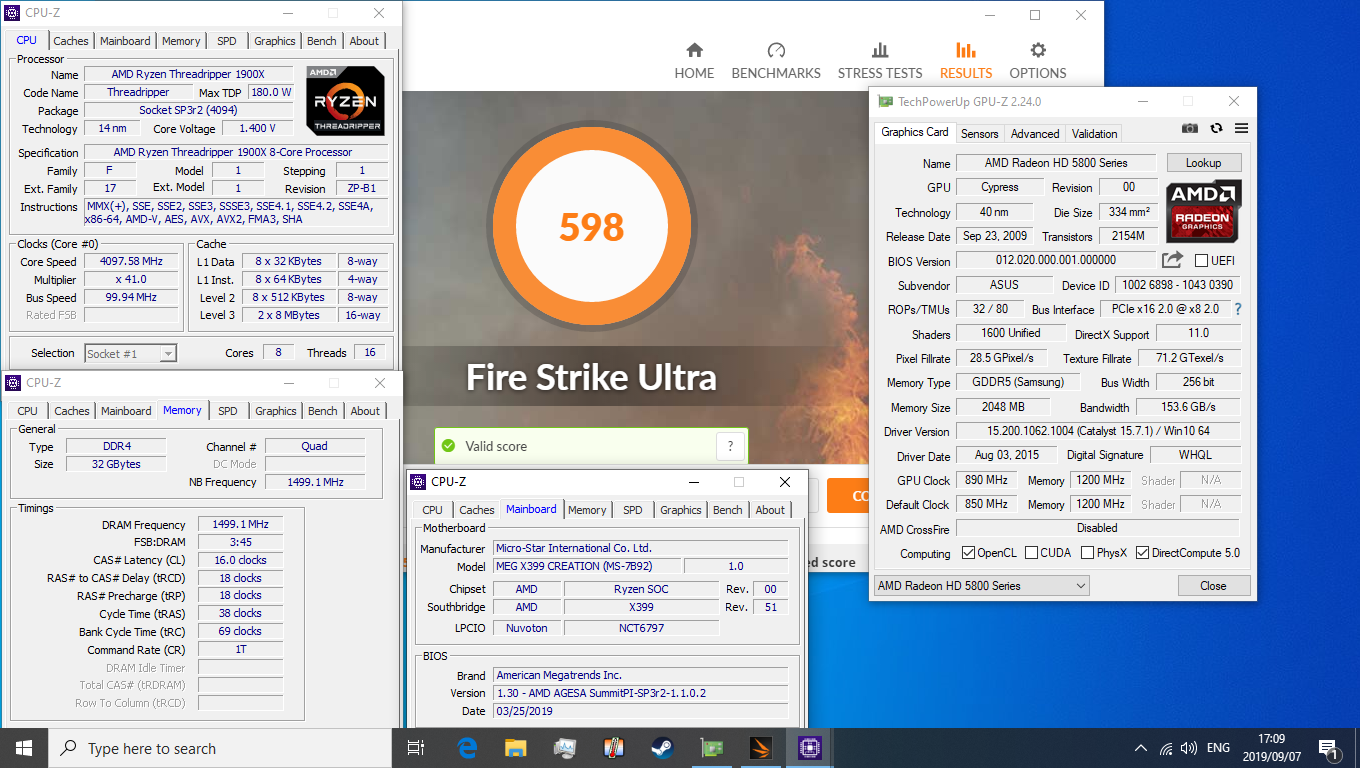This screenshot has height=768, width=1360.
Task: Open the Validation tab in GPU-Z
Action: click(x=1095, y=133)
